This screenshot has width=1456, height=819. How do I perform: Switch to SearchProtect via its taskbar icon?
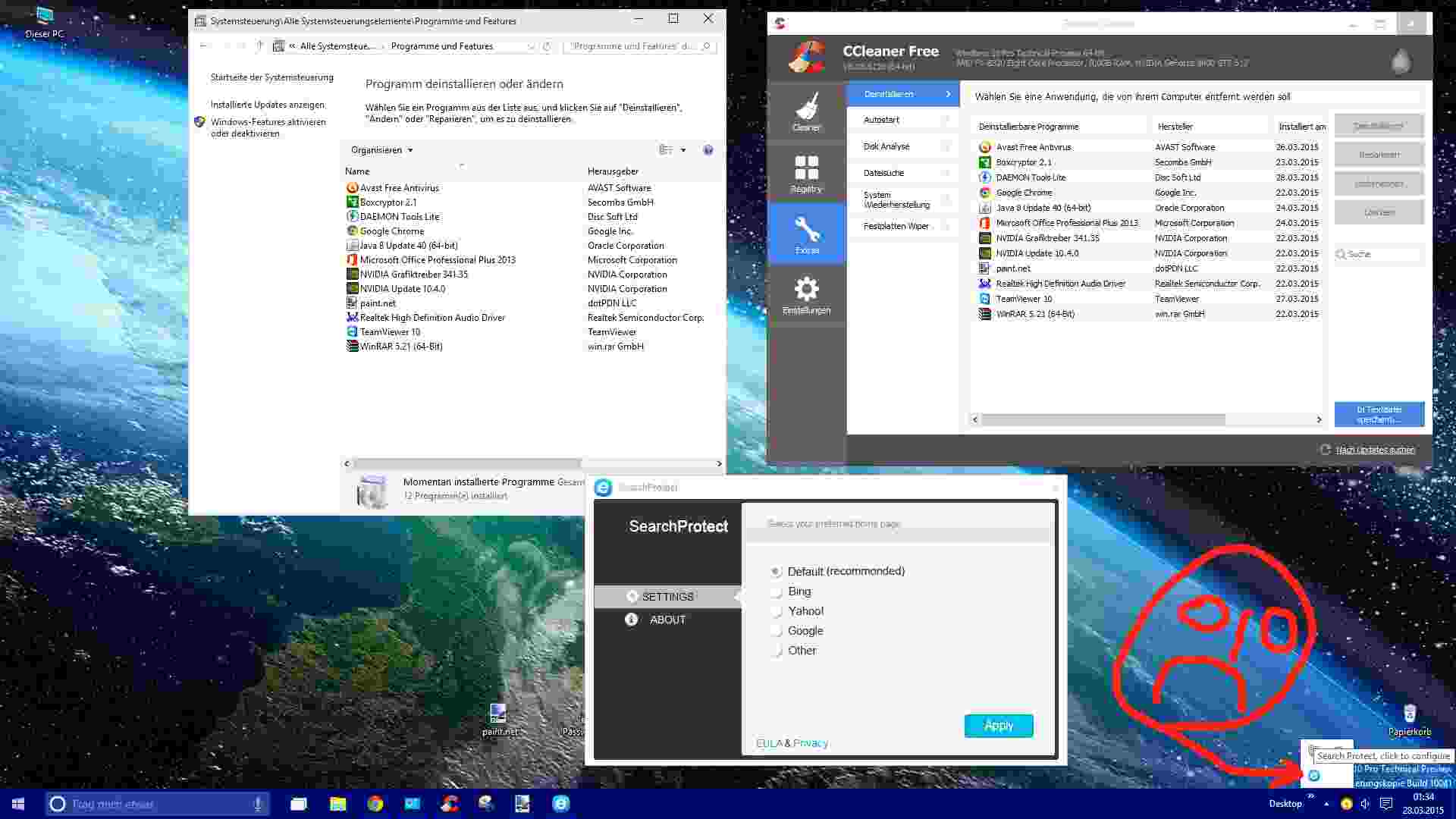561,804
